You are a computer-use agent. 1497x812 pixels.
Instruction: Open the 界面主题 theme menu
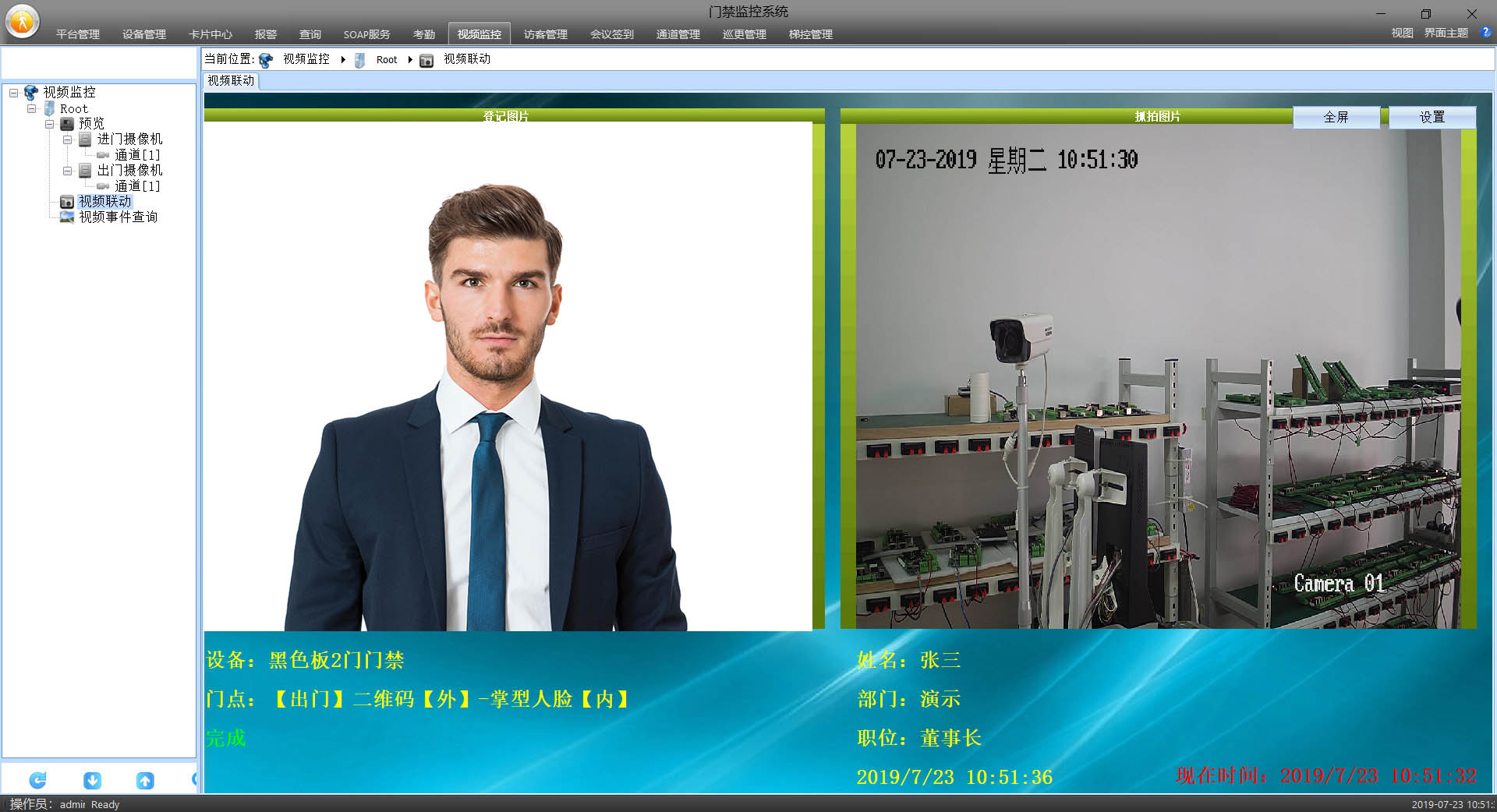click(1446, 33)
